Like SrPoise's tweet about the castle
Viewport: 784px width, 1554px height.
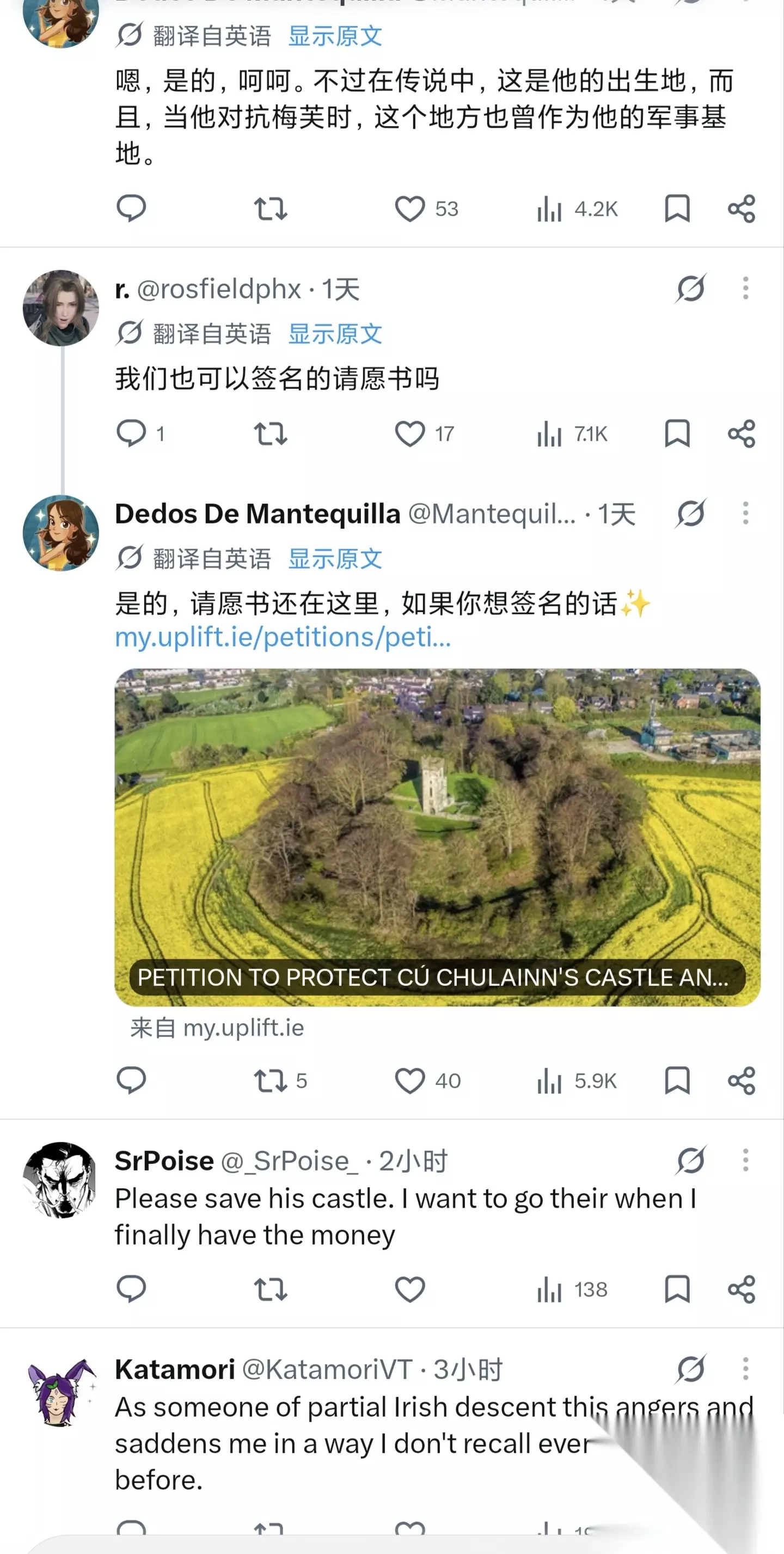[x=409, y=1289]
